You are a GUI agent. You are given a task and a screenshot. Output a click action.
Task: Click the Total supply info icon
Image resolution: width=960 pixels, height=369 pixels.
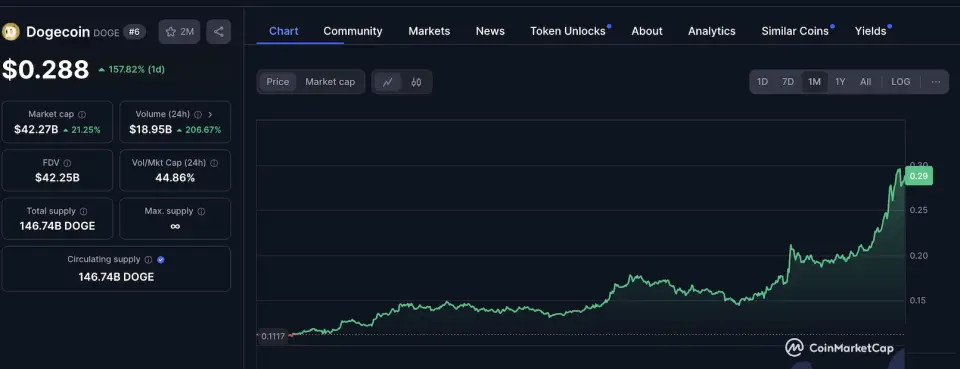tap(85, 211)
